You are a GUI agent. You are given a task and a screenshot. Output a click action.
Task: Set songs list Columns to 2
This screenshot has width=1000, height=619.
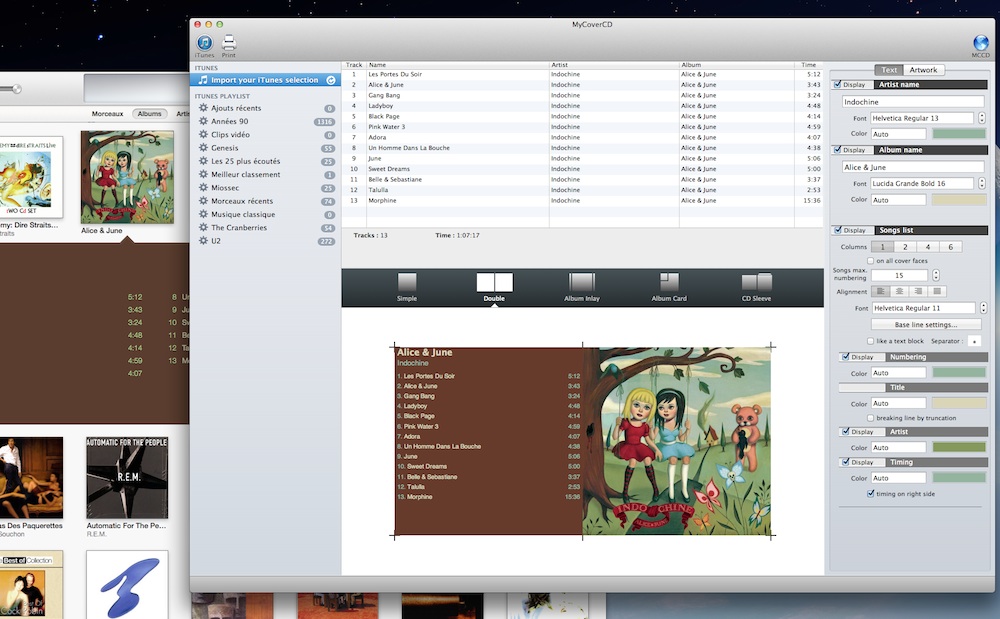905,247
